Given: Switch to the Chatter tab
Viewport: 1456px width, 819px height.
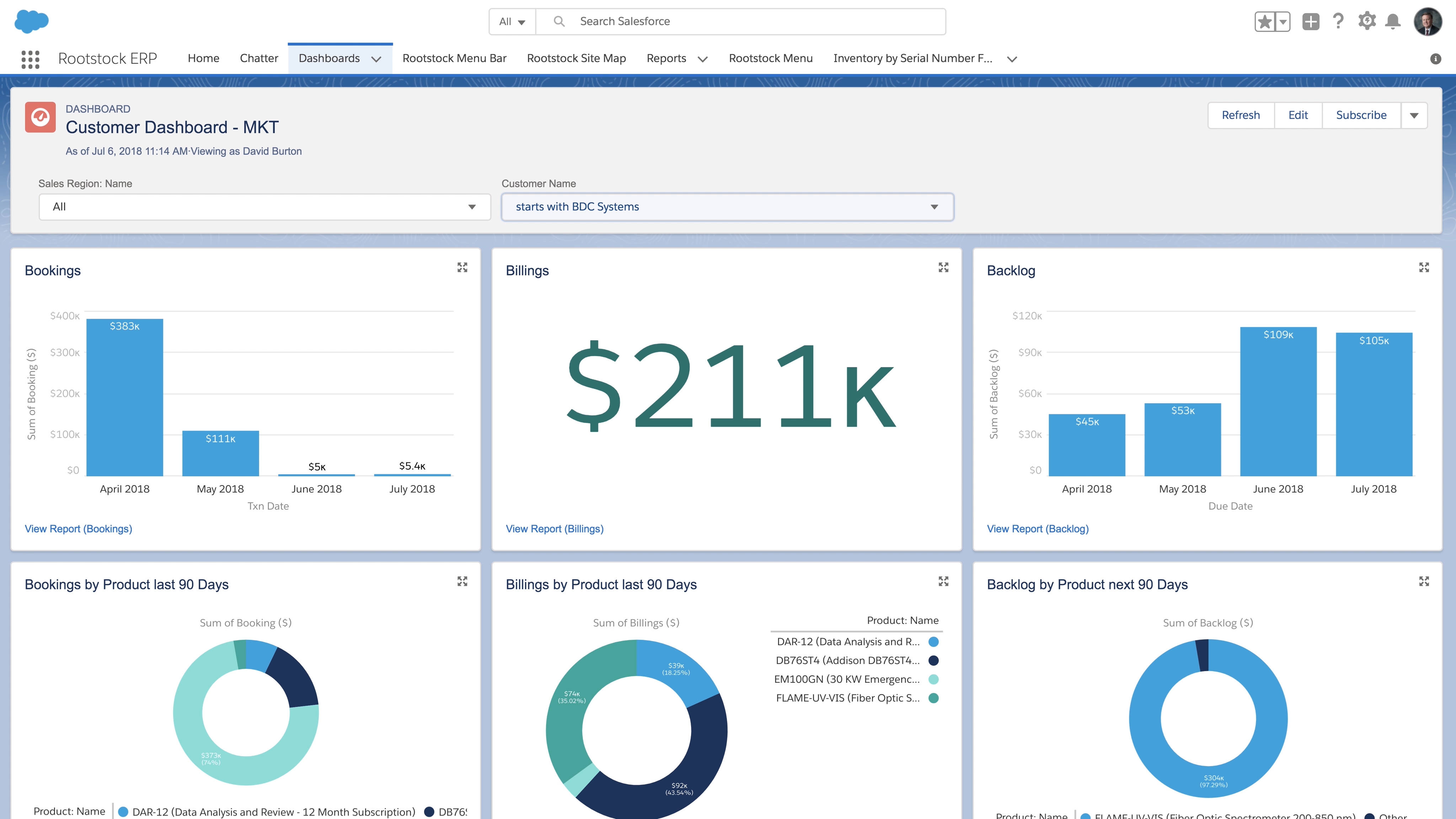Looking at the screenshot, I should pyautogui.click(x=258, y=58).
